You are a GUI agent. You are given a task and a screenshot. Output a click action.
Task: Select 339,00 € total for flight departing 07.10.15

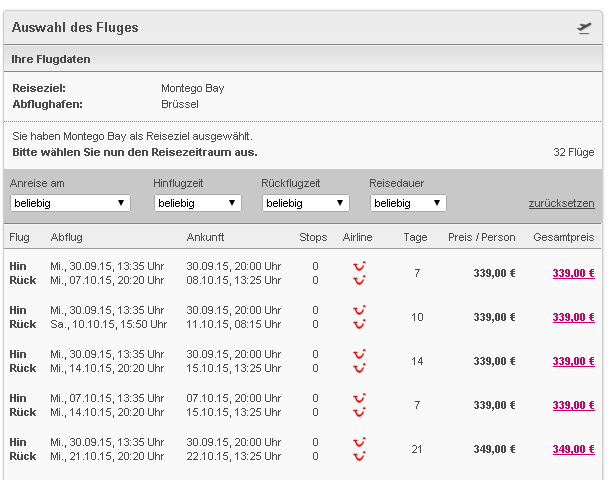click(x=574, y=405)
